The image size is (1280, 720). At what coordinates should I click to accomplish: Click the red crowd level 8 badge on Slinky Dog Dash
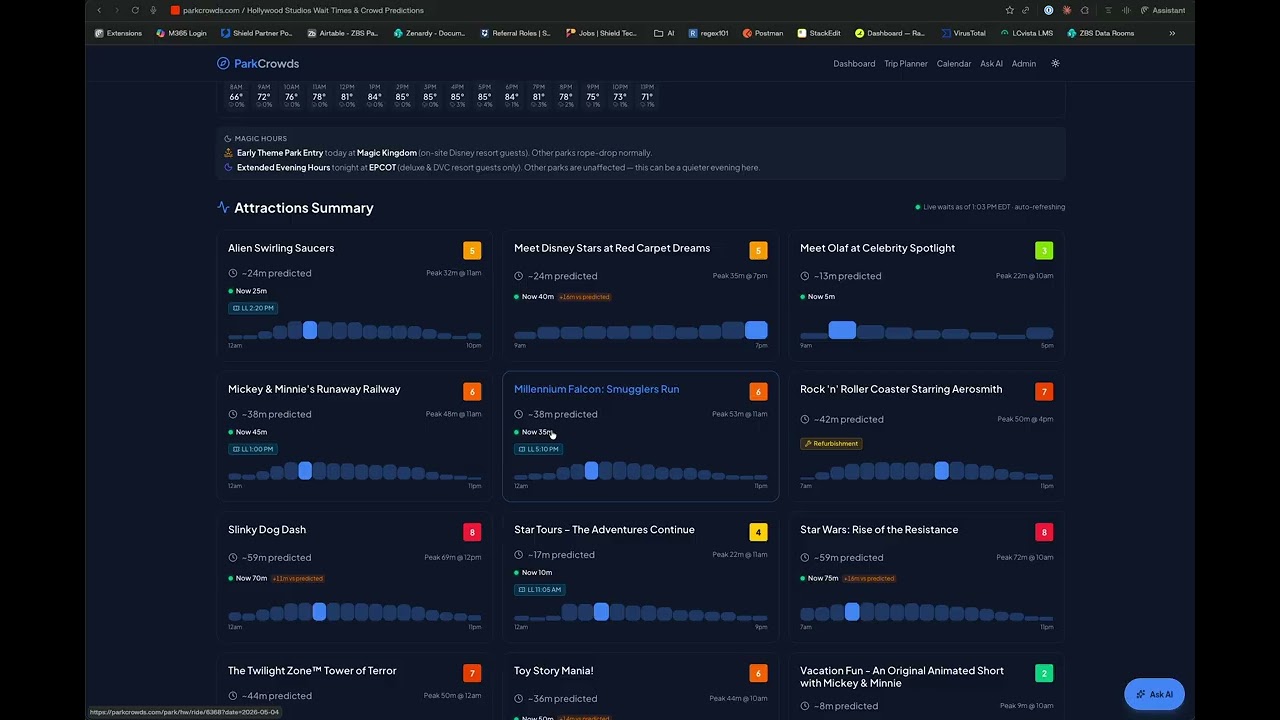pos(472,532)
